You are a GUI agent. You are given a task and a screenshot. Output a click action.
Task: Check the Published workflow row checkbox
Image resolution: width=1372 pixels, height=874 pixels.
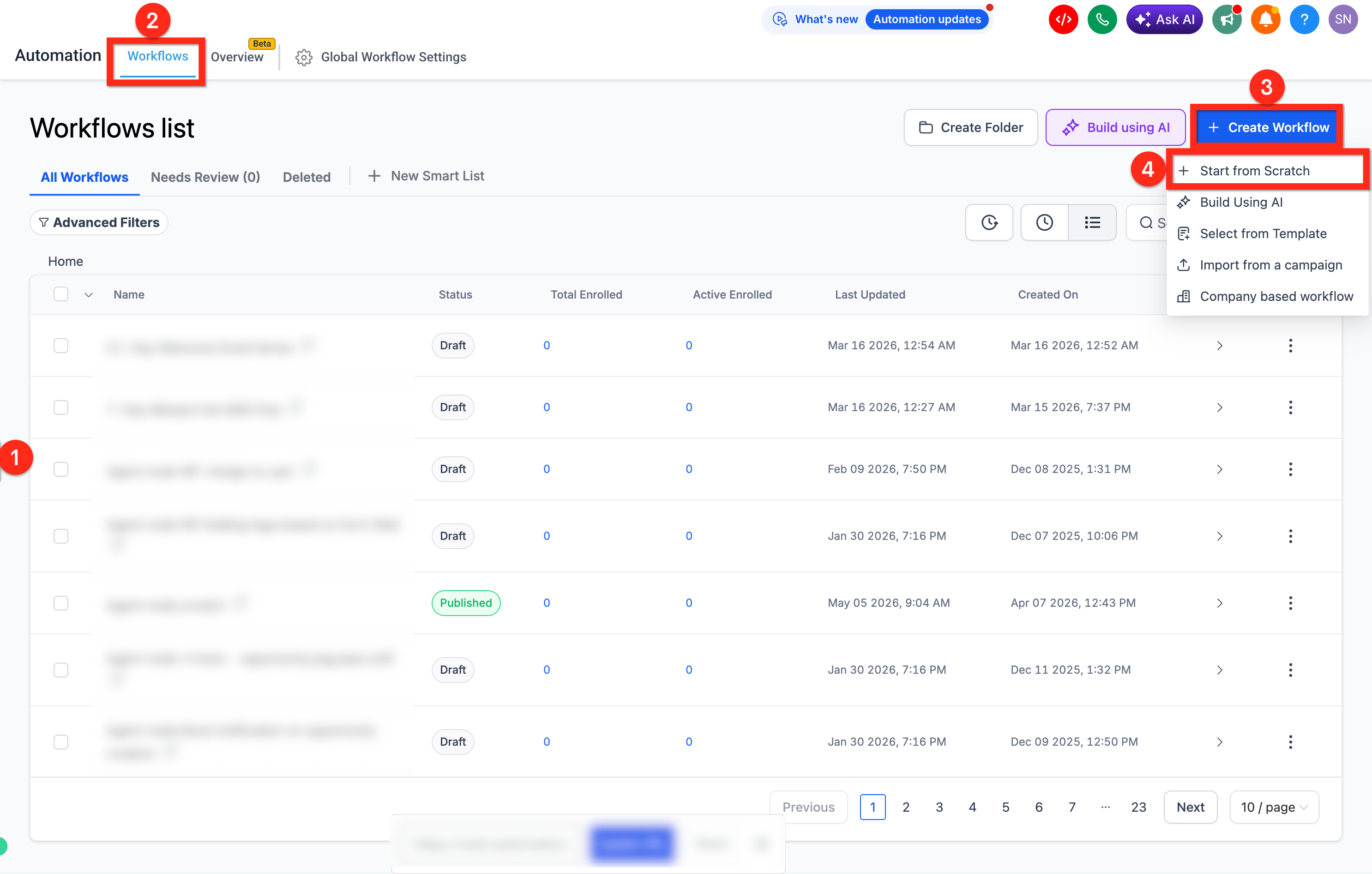61,604
